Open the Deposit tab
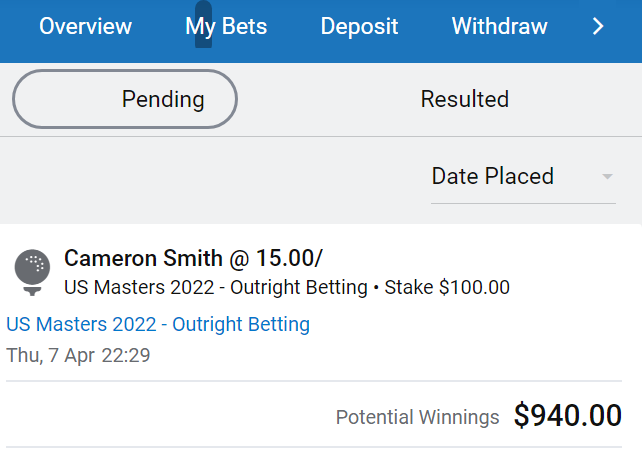642x464 pixels. click(359, 27)
